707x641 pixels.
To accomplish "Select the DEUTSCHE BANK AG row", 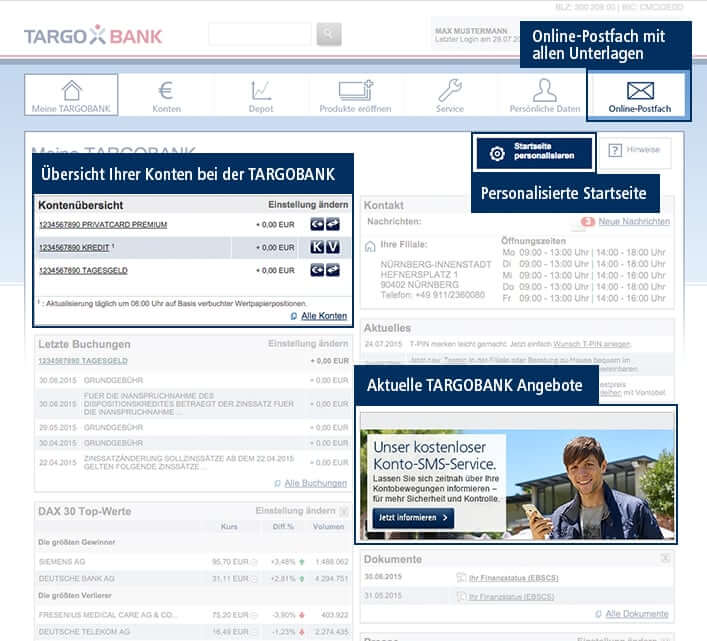I will pos(193,578).
